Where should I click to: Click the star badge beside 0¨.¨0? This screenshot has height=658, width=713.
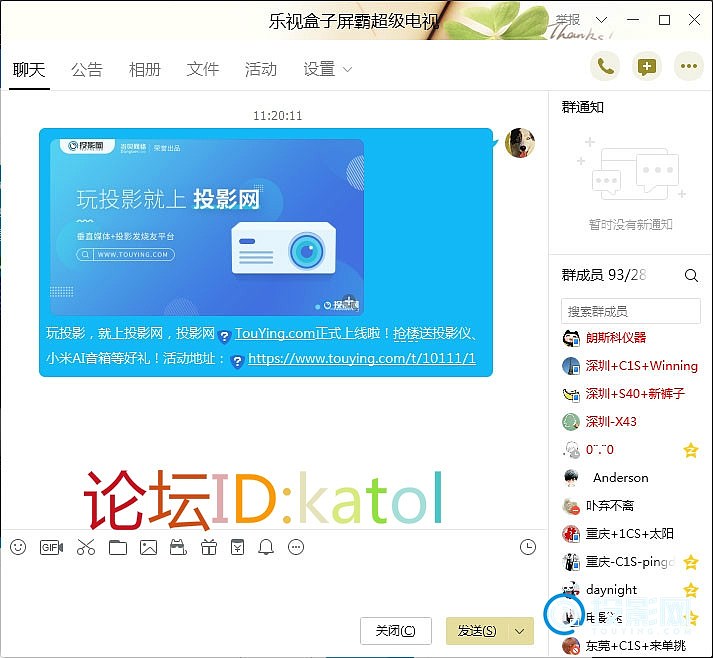pyautogui.click(x=691, y=450)
